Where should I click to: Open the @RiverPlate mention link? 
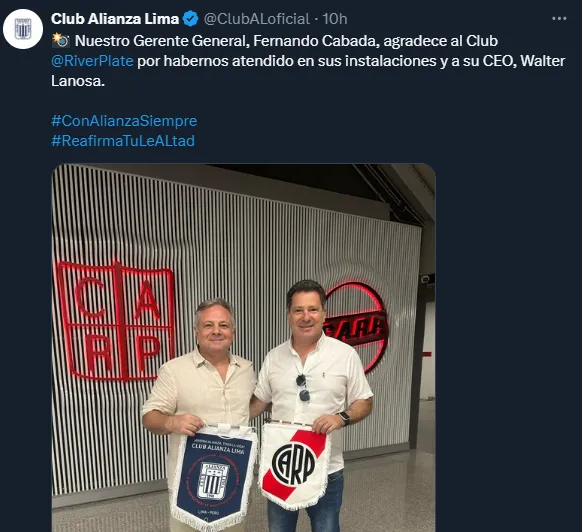point(92,61)
